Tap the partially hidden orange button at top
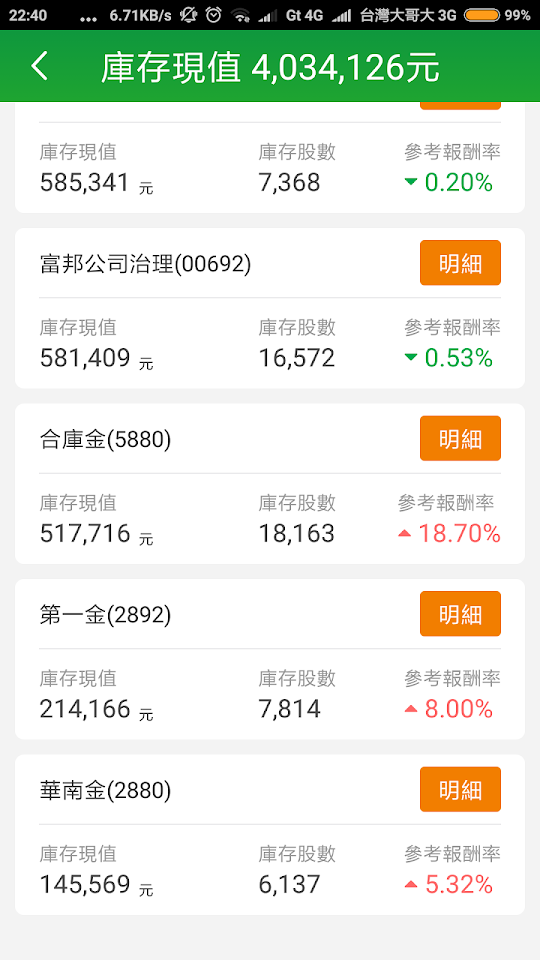 [x=460, y=106]
